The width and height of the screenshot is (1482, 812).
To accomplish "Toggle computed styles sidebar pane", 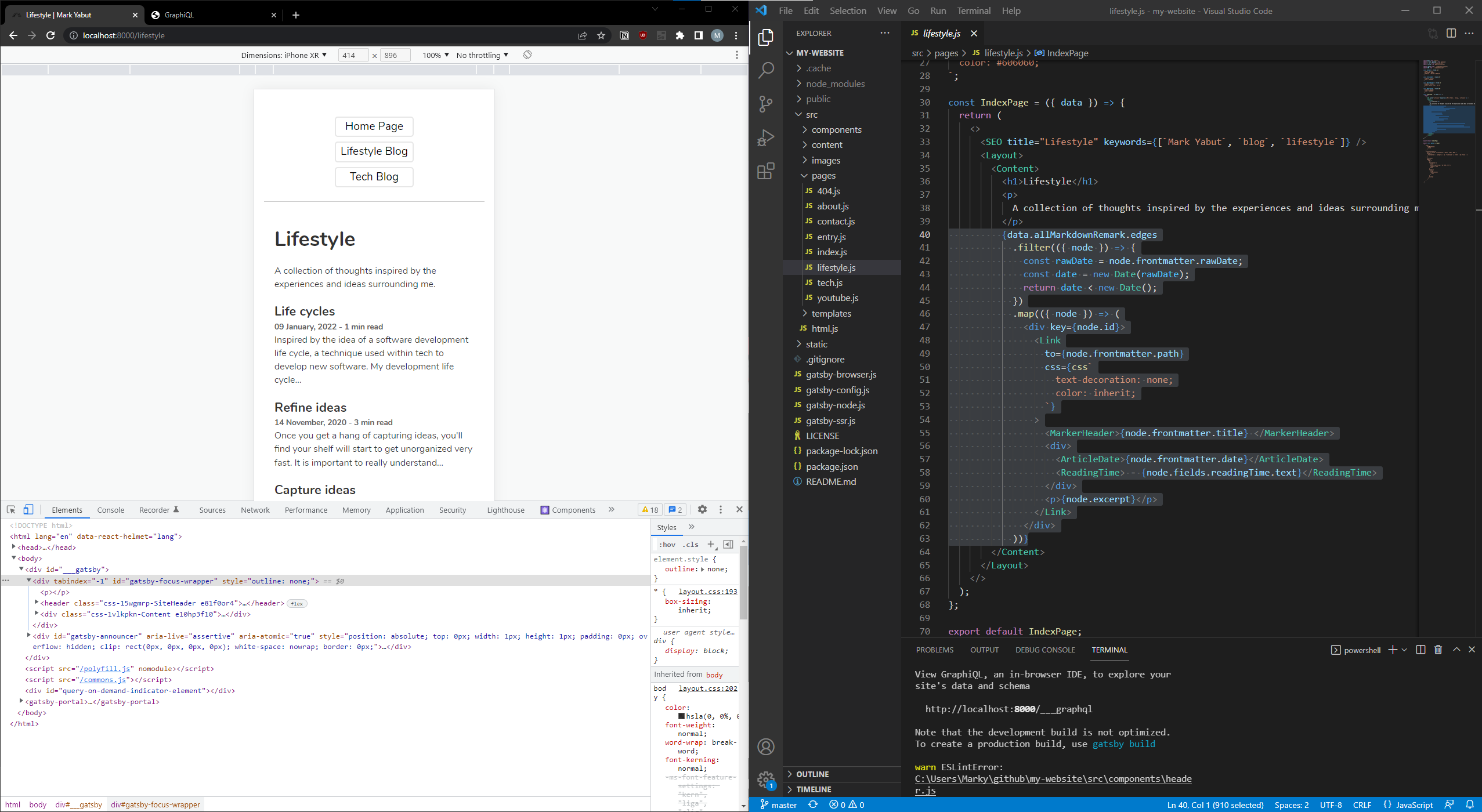I will pyautogui.click(x=728, y=544).
